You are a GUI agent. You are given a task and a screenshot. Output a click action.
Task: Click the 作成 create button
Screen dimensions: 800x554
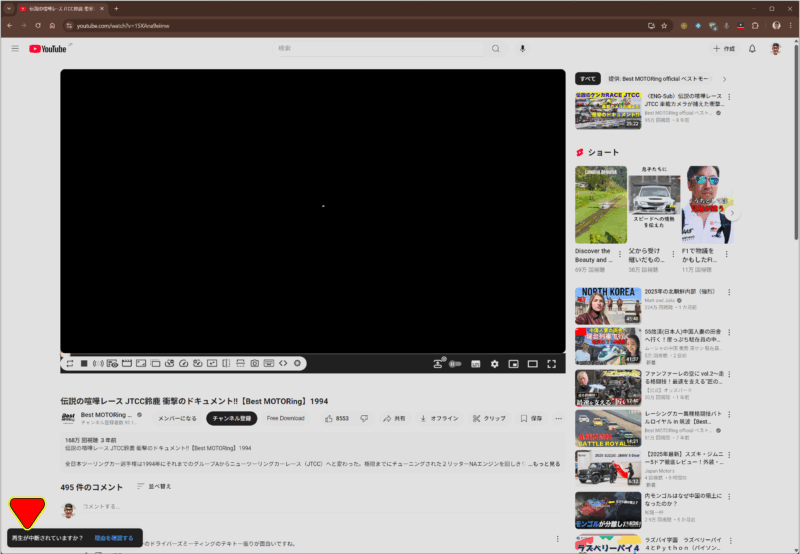point(724,48)
